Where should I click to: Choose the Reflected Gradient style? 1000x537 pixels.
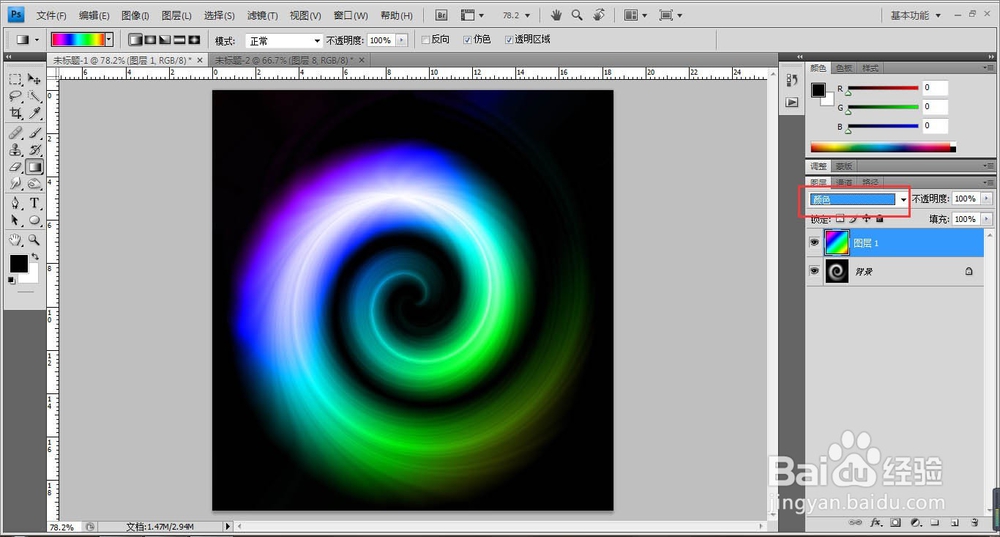coord(179,40)
